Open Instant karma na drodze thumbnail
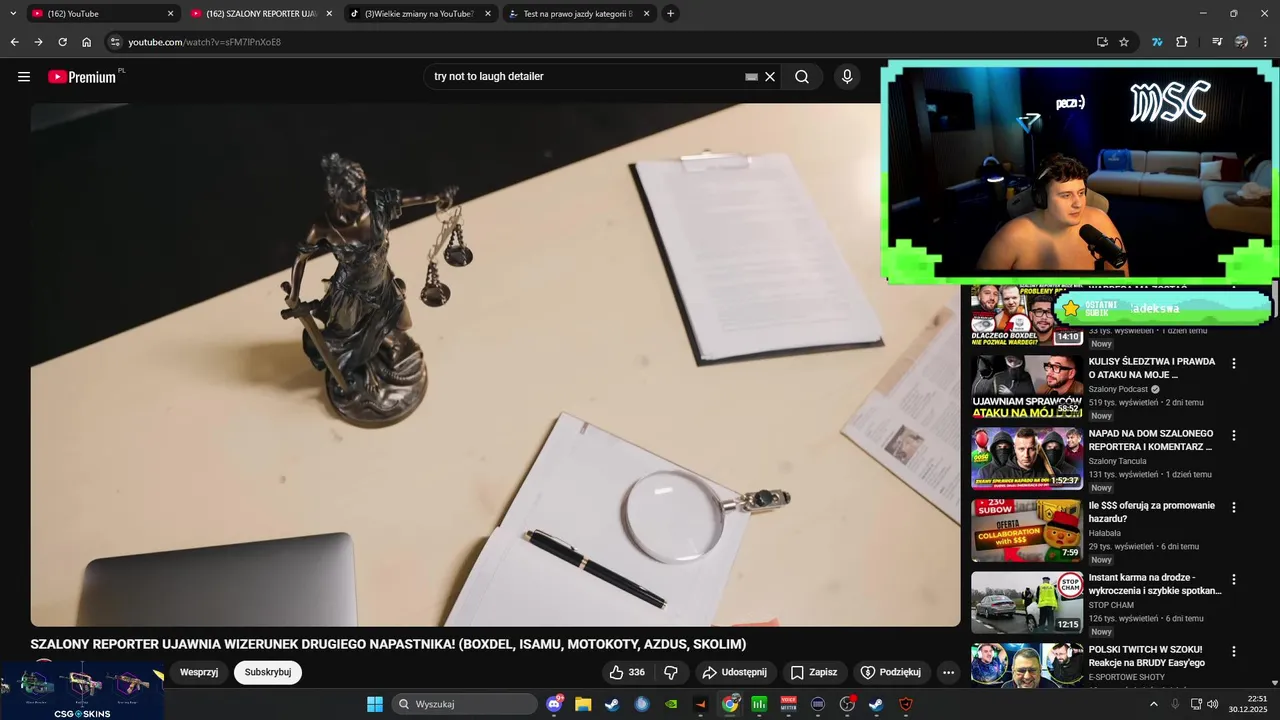The height and width of the screenshot is (720, 1280). (1027, 603)
